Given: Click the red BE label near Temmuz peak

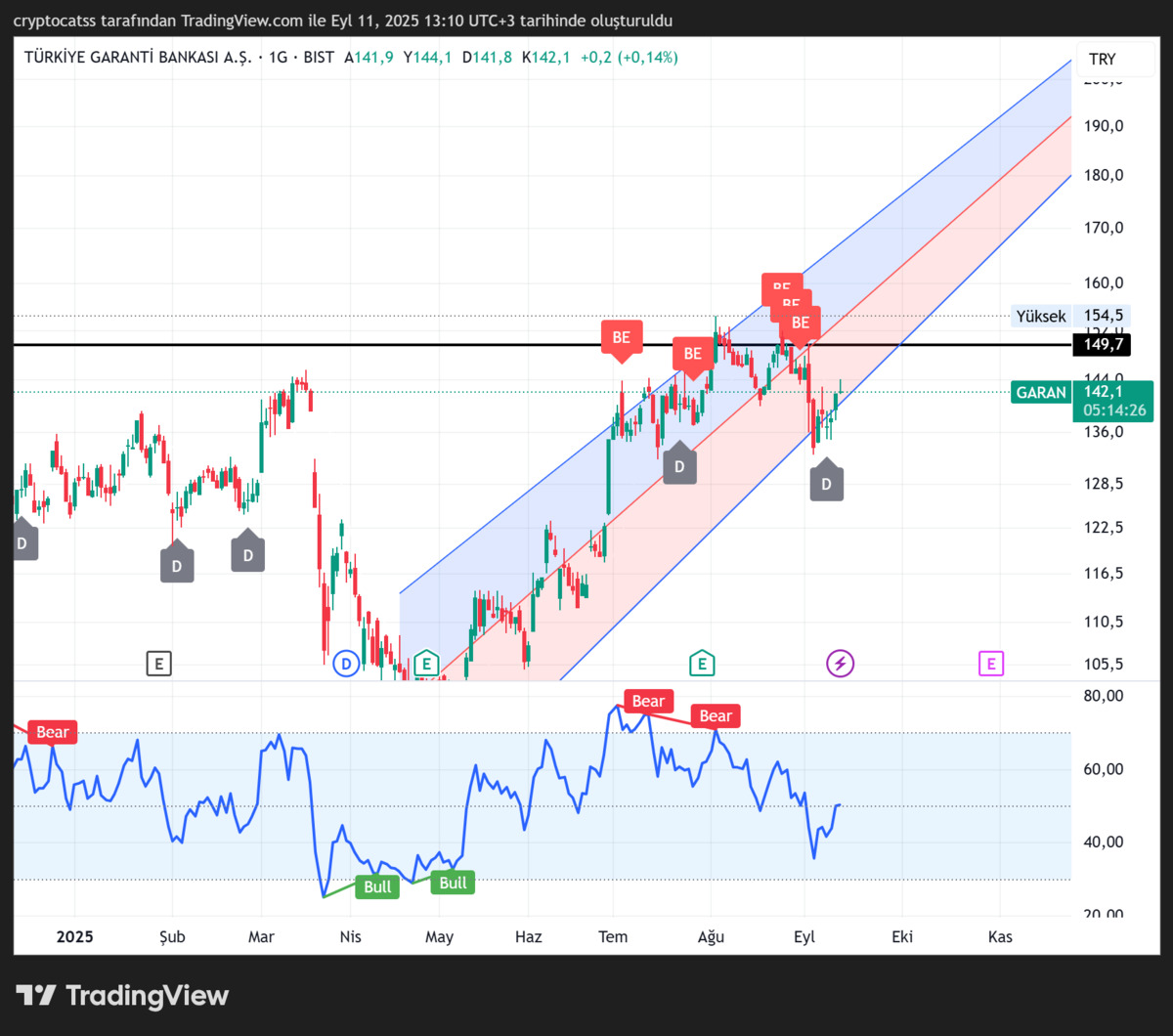Looking at the screenshot, I should pyautogui.click(x=622, y=338).
